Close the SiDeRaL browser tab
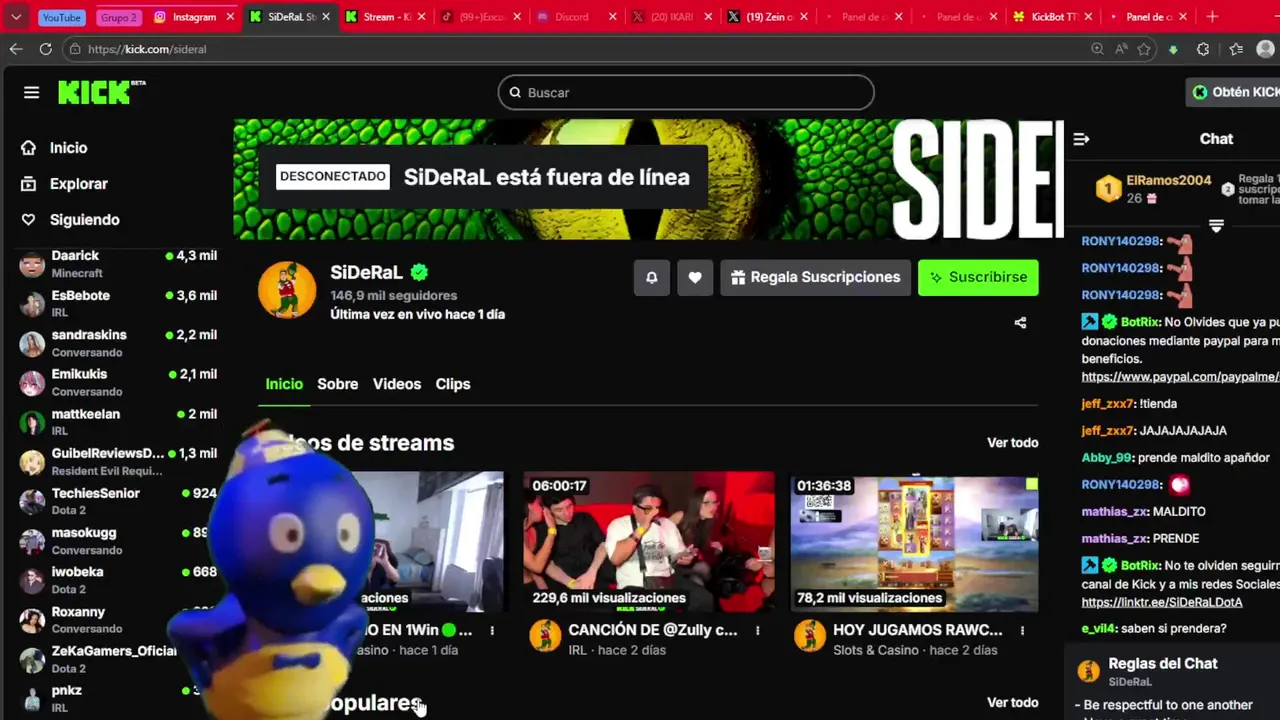The height and width of the screenshot is (720, 1280). (326, 17)
